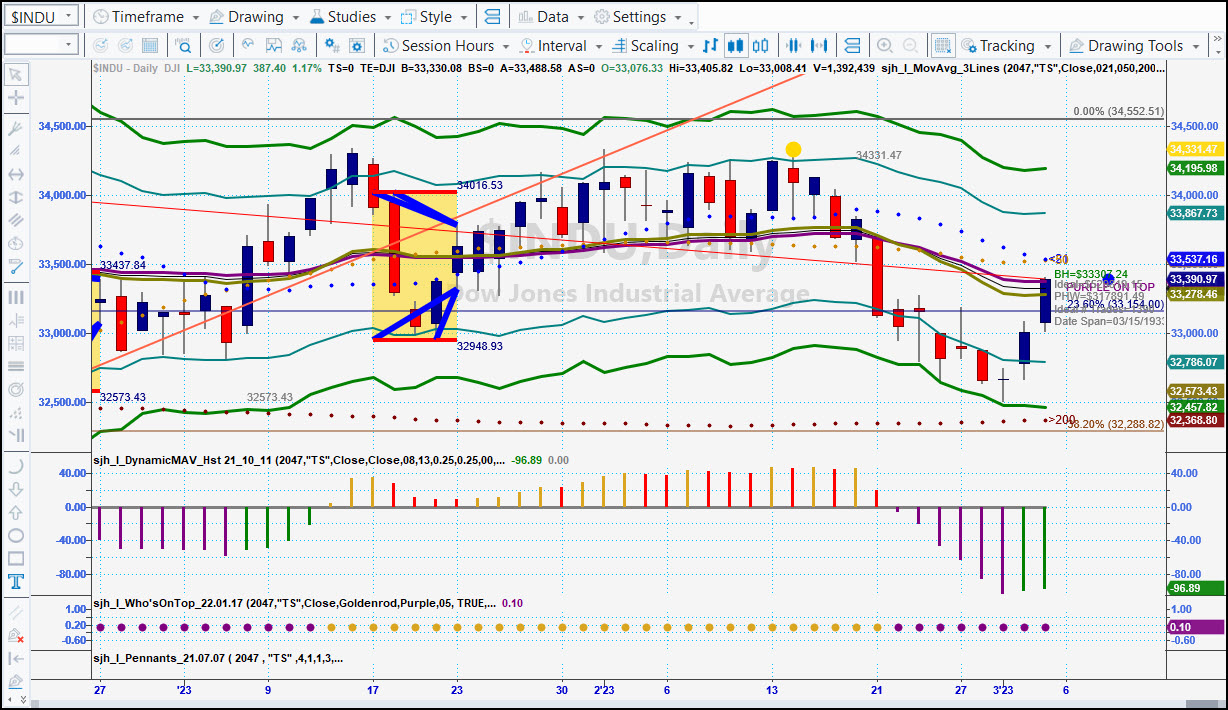Image resolution: width=1228 pixels, height=710 pixels.
Task: Click the gear with hash icon
Action: point(331,45)
